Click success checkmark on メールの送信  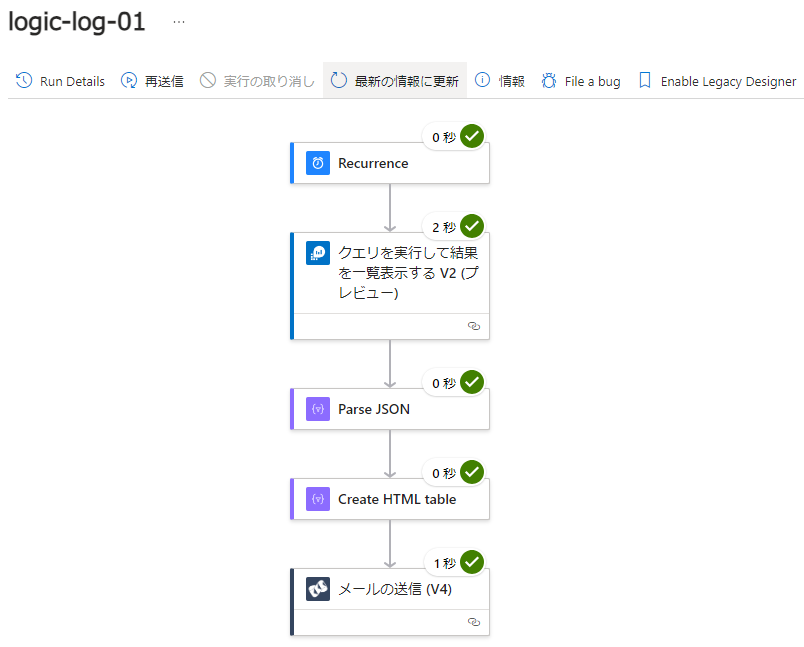coord(472,562)
